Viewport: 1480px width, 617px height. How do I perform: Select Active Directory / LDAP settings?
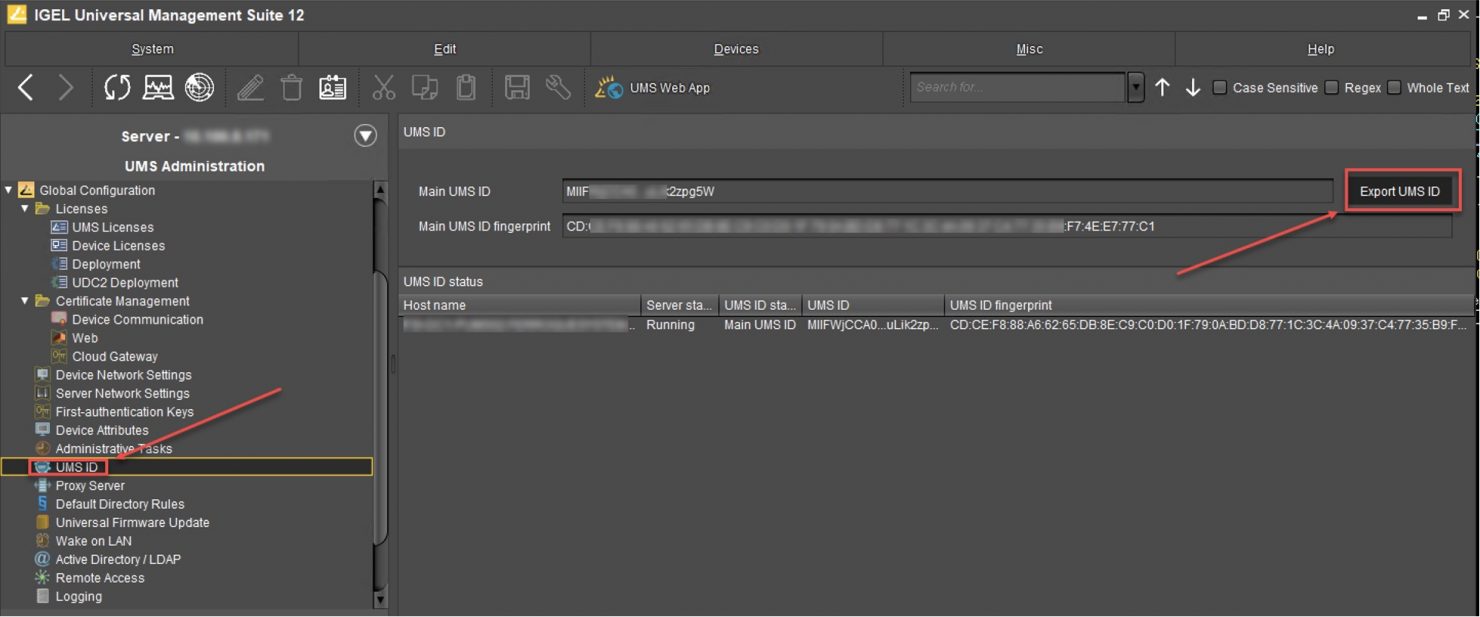[x=117, y=559]
